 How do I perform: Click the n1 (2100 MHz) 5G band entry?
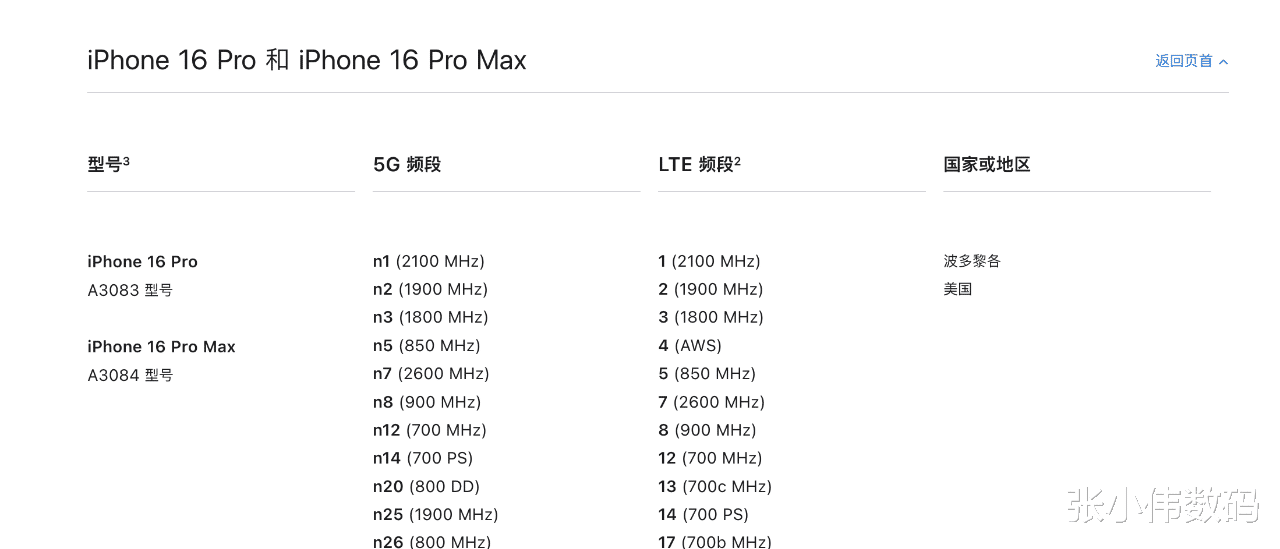pos(428,261)
